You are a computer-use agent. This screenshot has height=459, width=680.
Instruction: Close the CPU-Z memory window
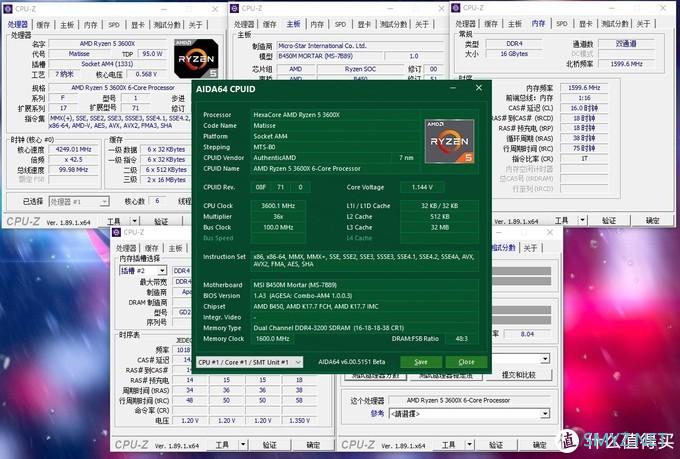[663, 8]
